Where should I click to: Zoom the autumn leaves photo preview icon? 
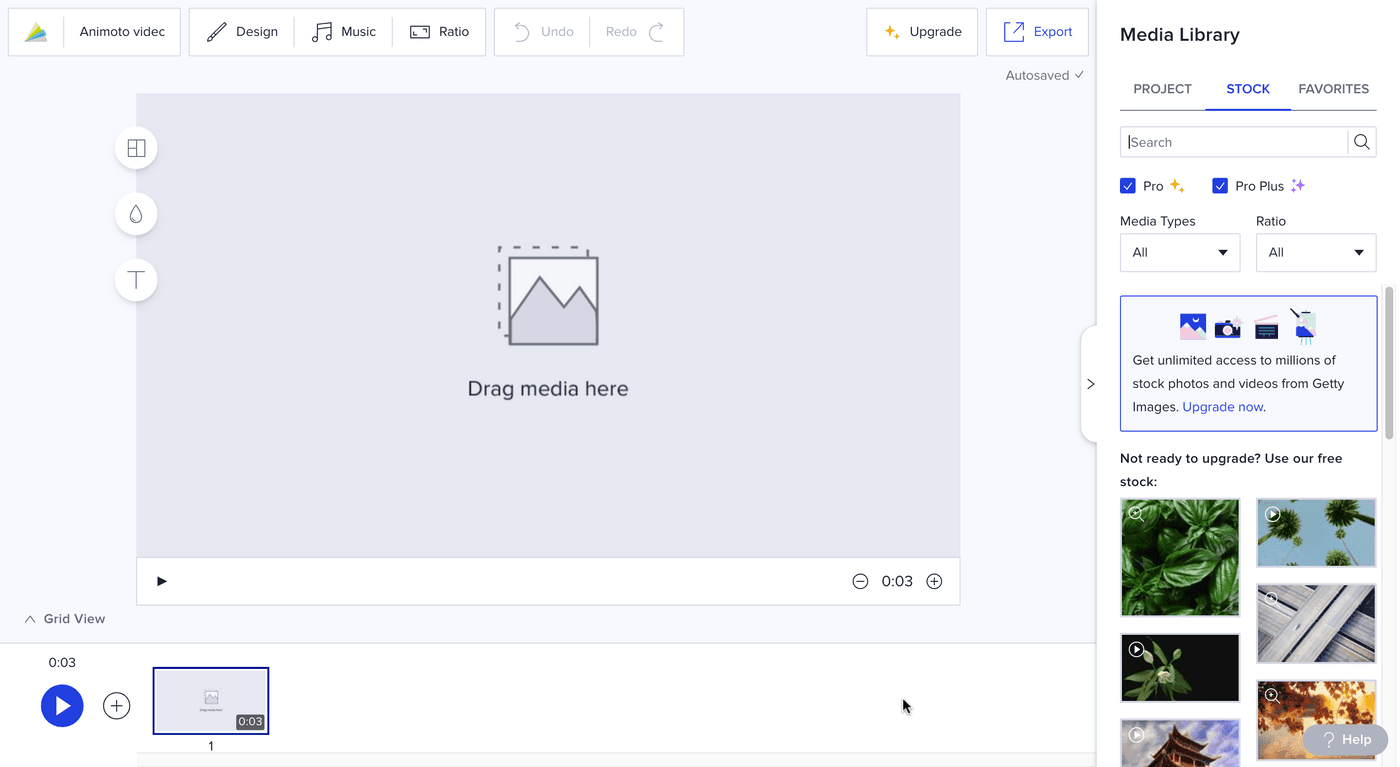tap(1272, 696)
